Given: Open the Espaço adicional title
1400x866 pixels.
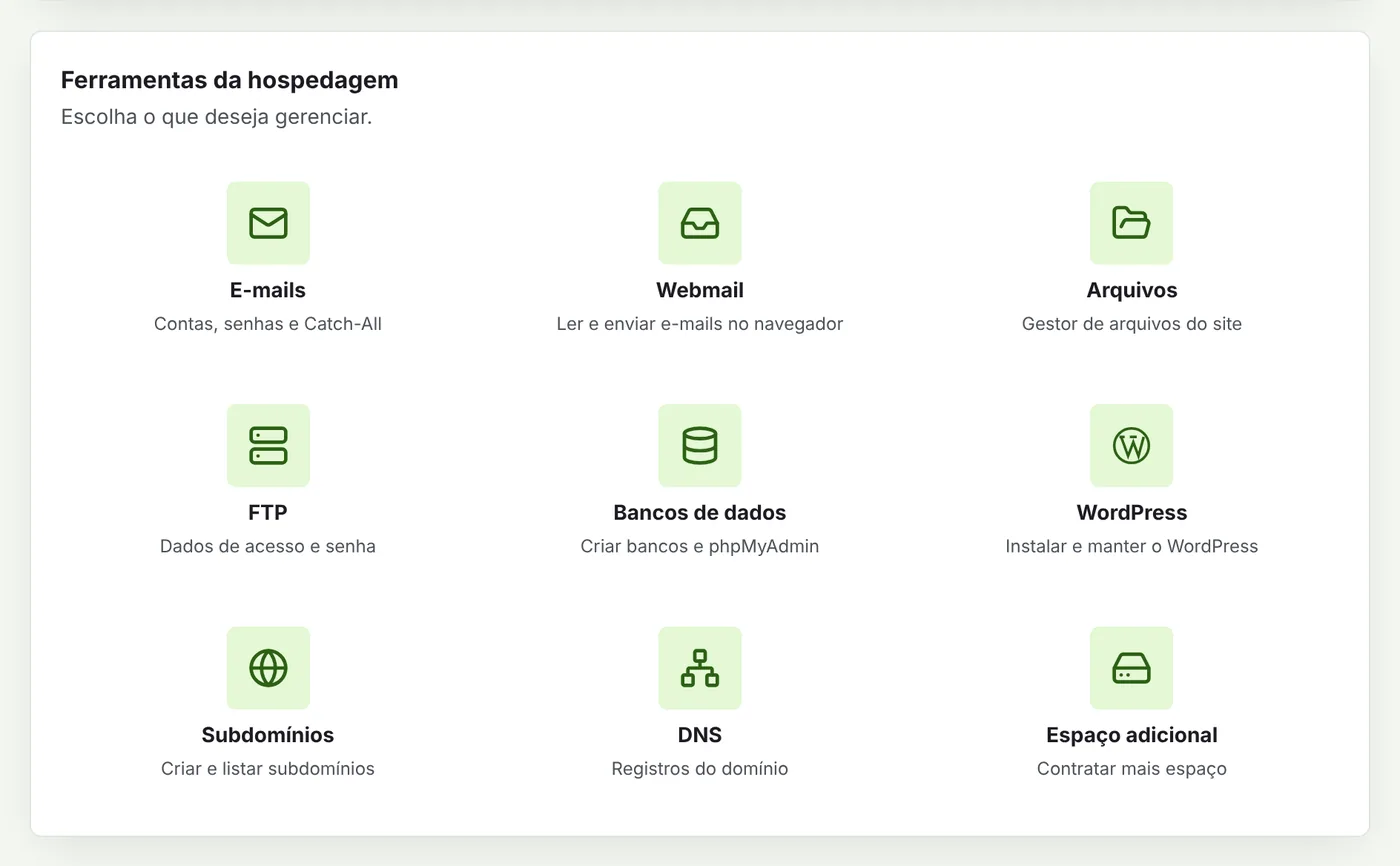Looking at the screenshot, I should [1132, 735].
